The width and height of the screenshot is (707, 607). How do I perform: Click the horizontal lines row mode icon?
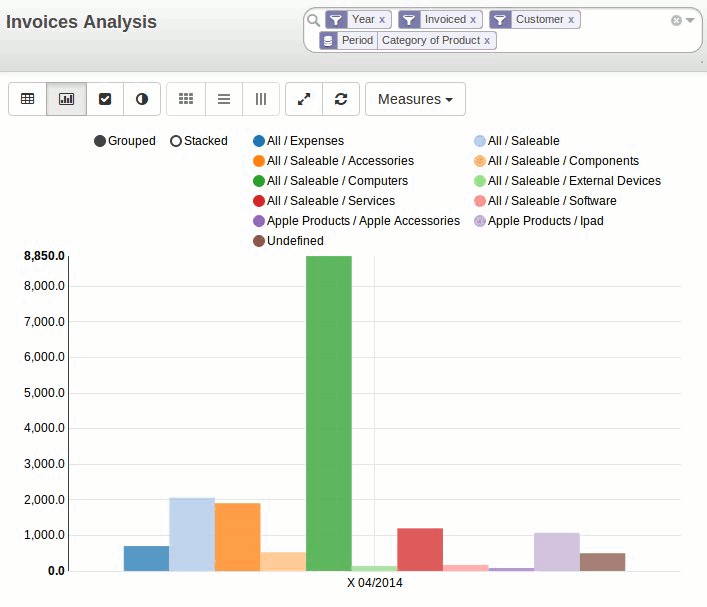[x=224, y=99]
